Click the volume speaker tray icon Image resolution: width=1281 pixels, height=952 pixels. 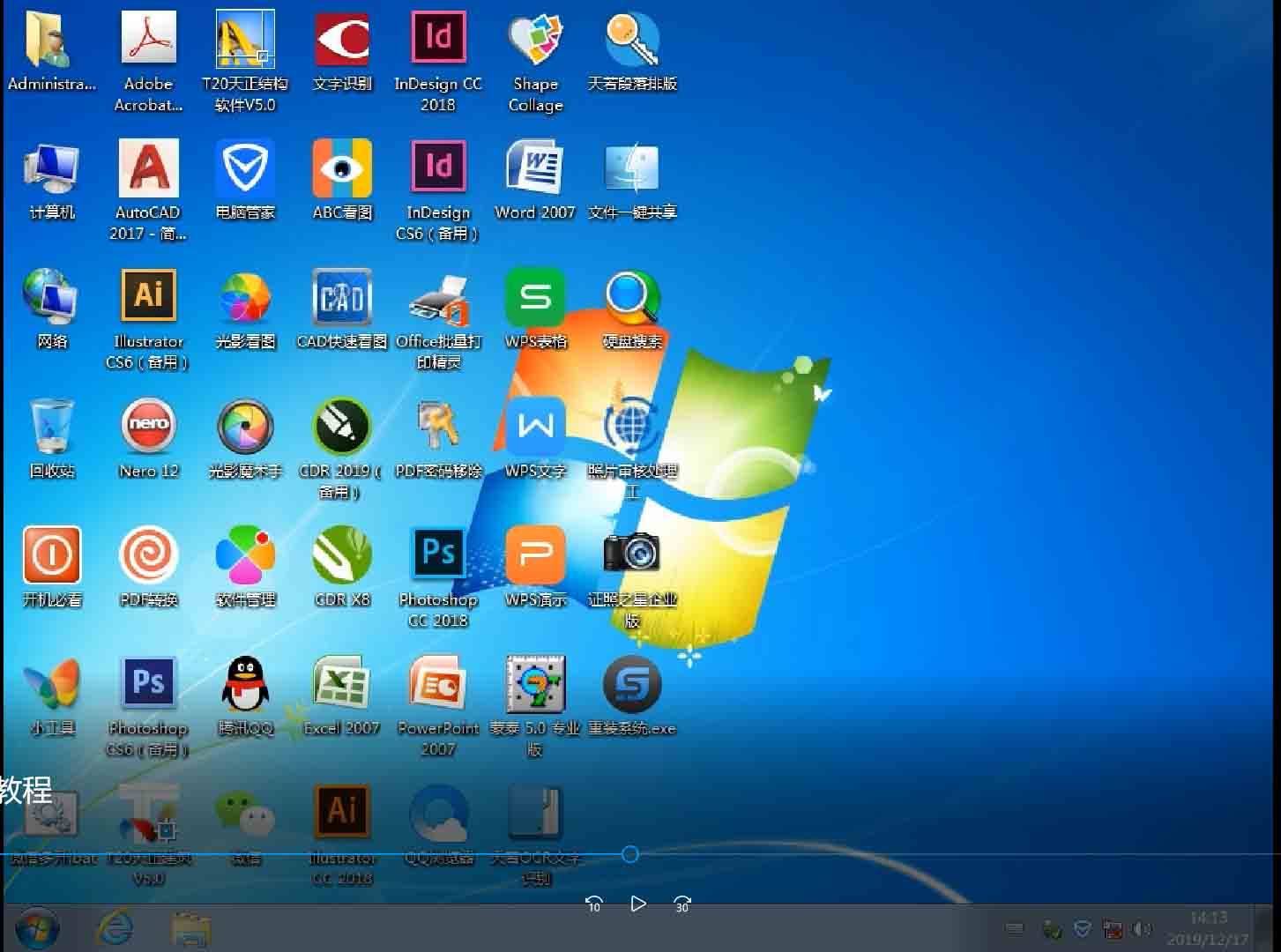pos(1143,929)
